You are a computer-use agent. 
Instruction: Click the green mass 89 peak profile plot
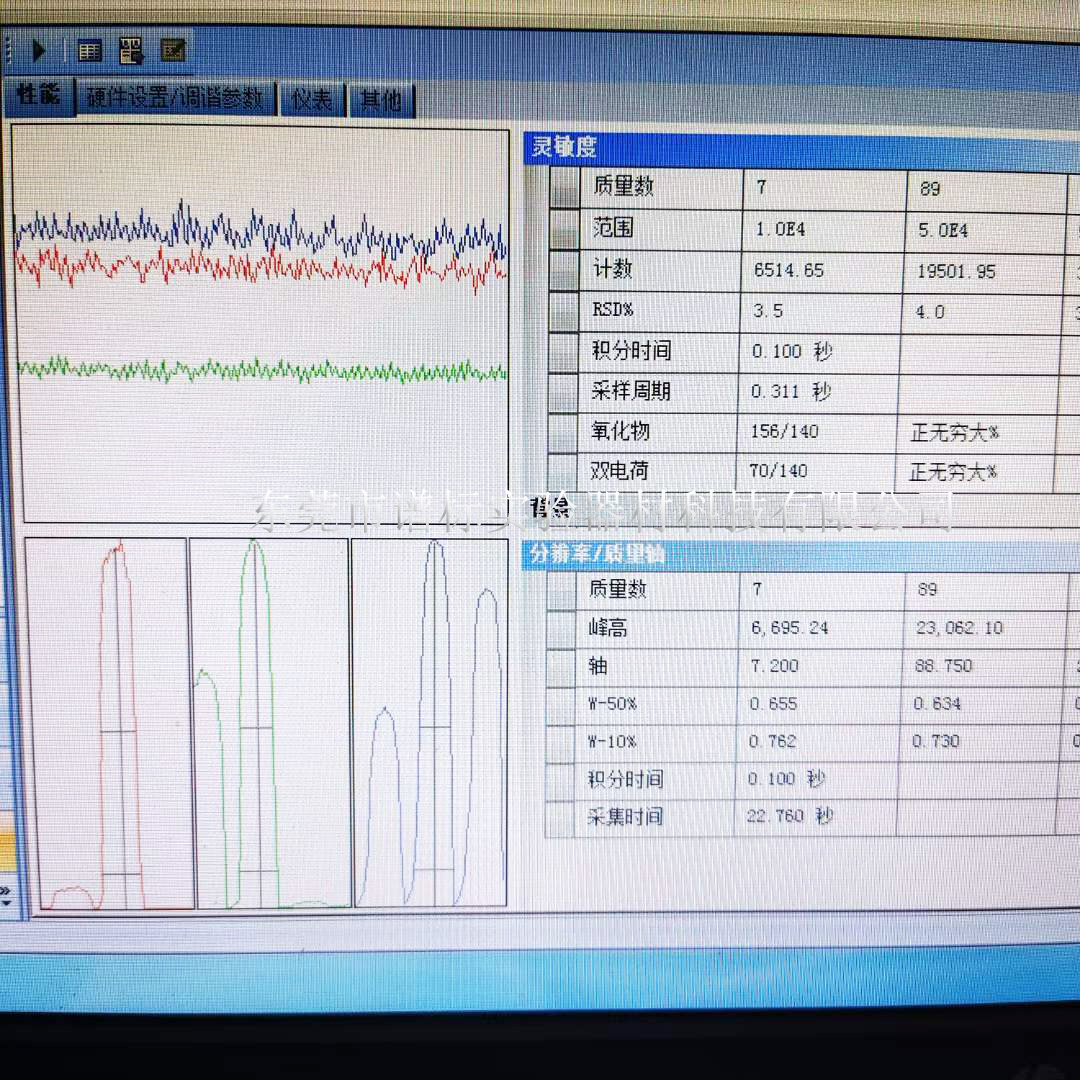pyautogui.click(x=270, y=723)
